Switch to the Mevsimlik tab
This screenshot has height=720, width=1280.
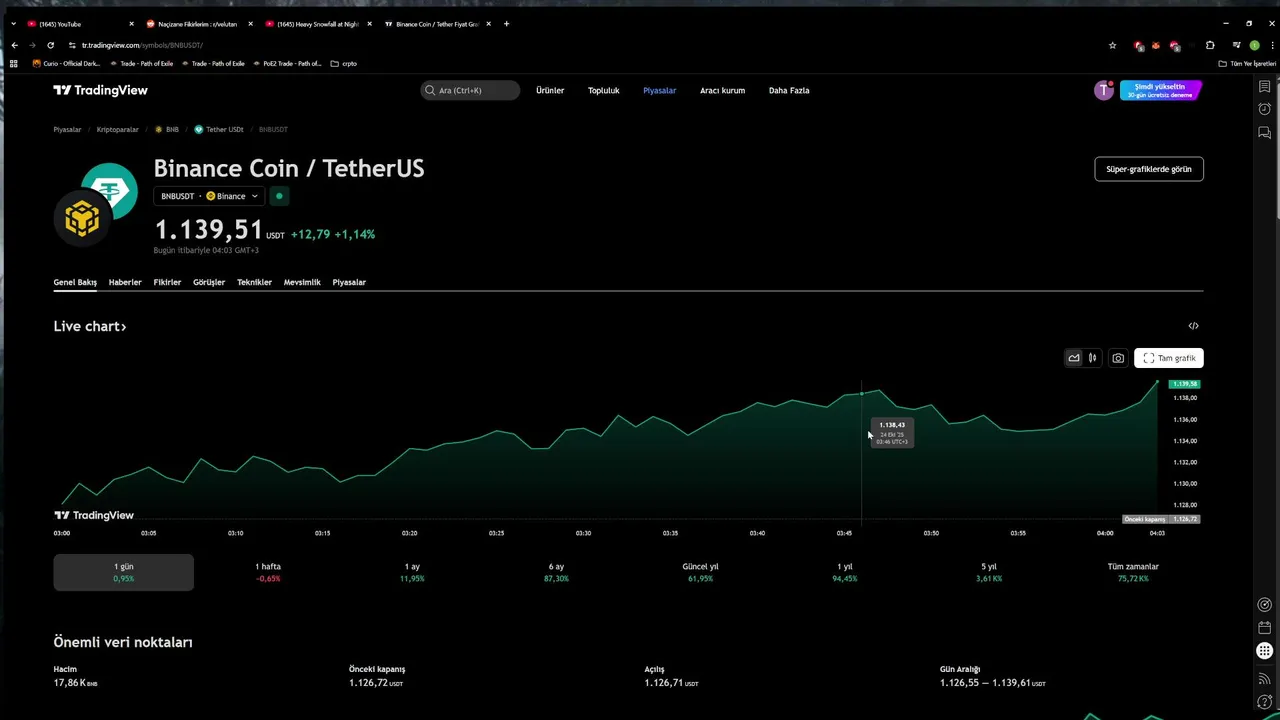pos(302,282)
